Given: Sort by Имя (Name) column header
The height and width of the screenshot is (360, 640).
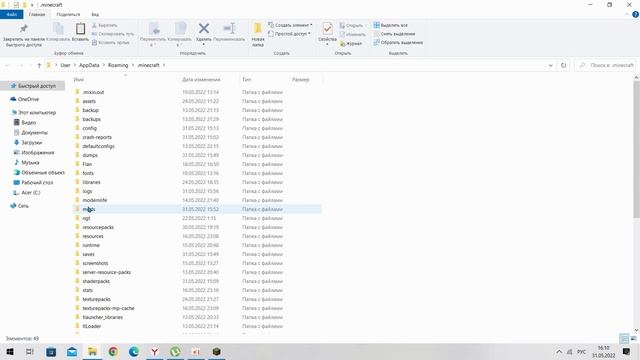Looking at the screenshot, I should [79, 80].
